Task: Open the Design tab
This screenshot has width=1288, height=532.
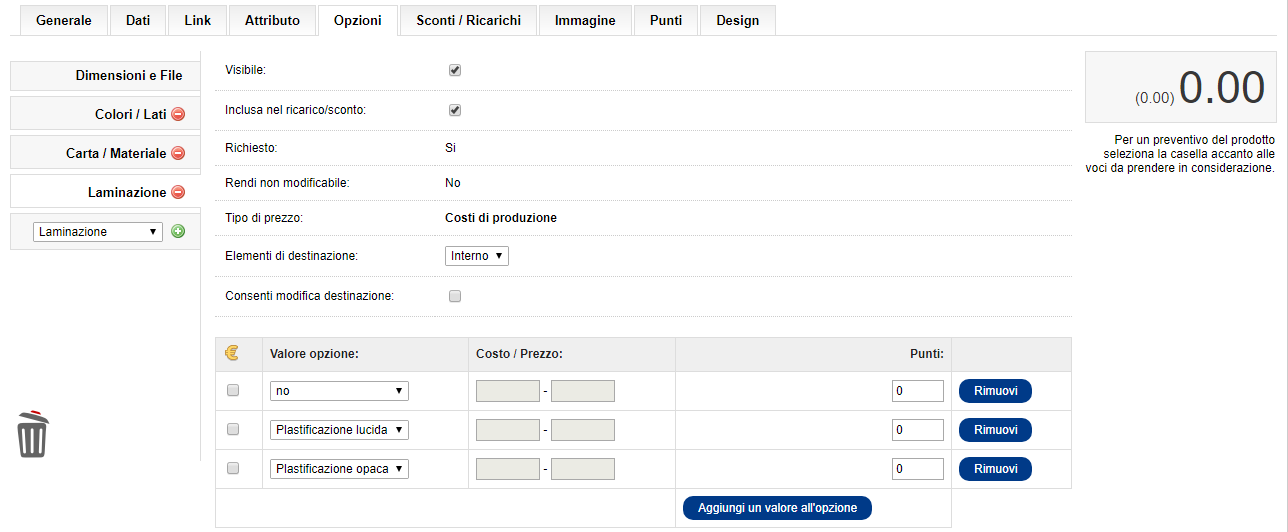Action: point(738,20)
